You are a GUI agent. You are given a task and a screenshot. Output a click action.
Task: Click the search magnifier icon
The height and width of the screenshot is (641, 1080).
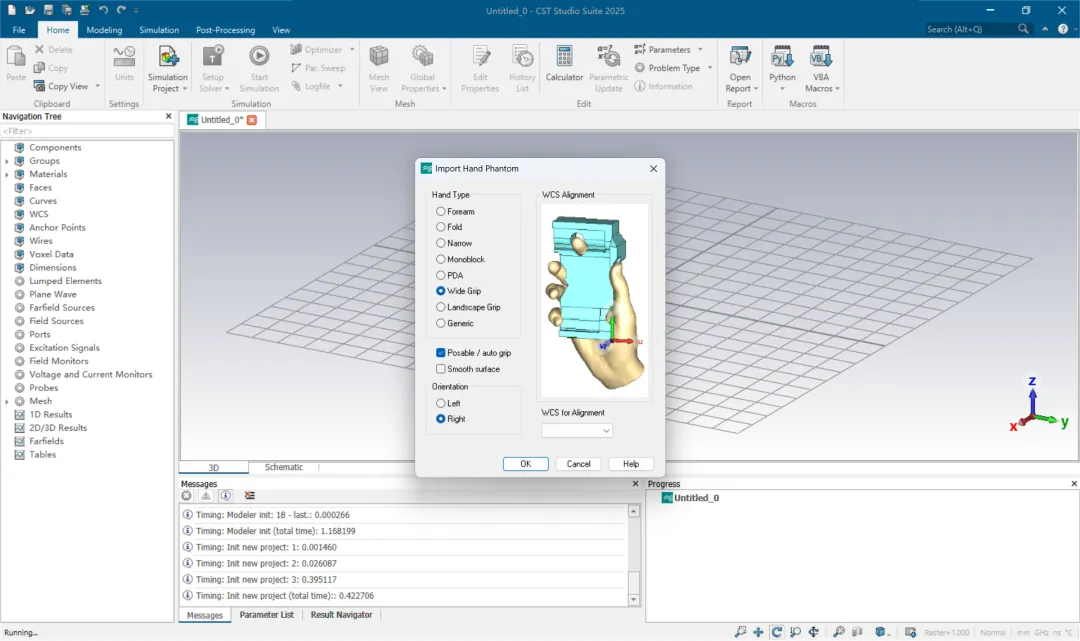pos(1023,29)
